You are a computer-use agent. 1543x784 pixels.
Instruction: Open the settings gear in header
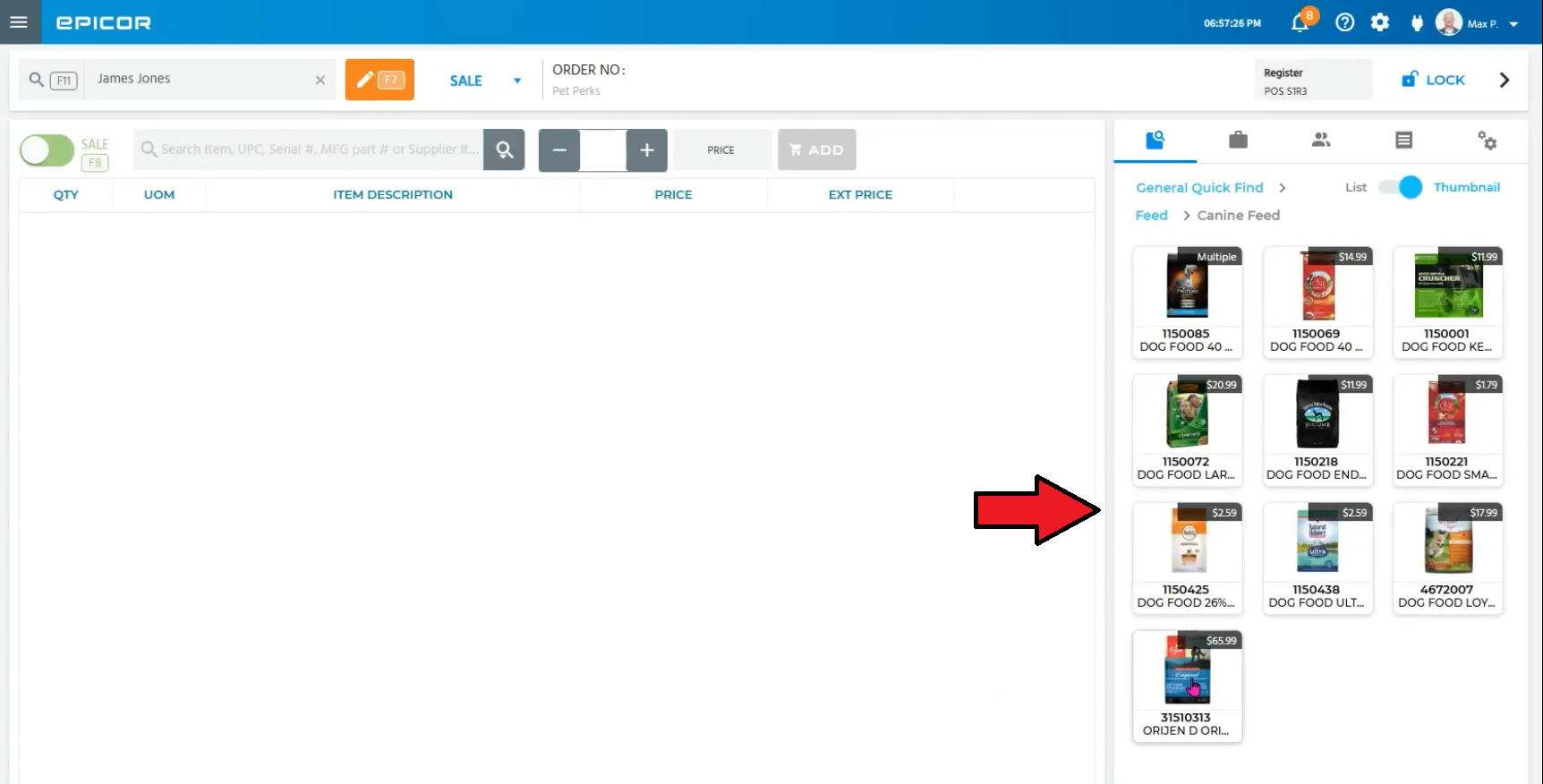click(1380, 23)
